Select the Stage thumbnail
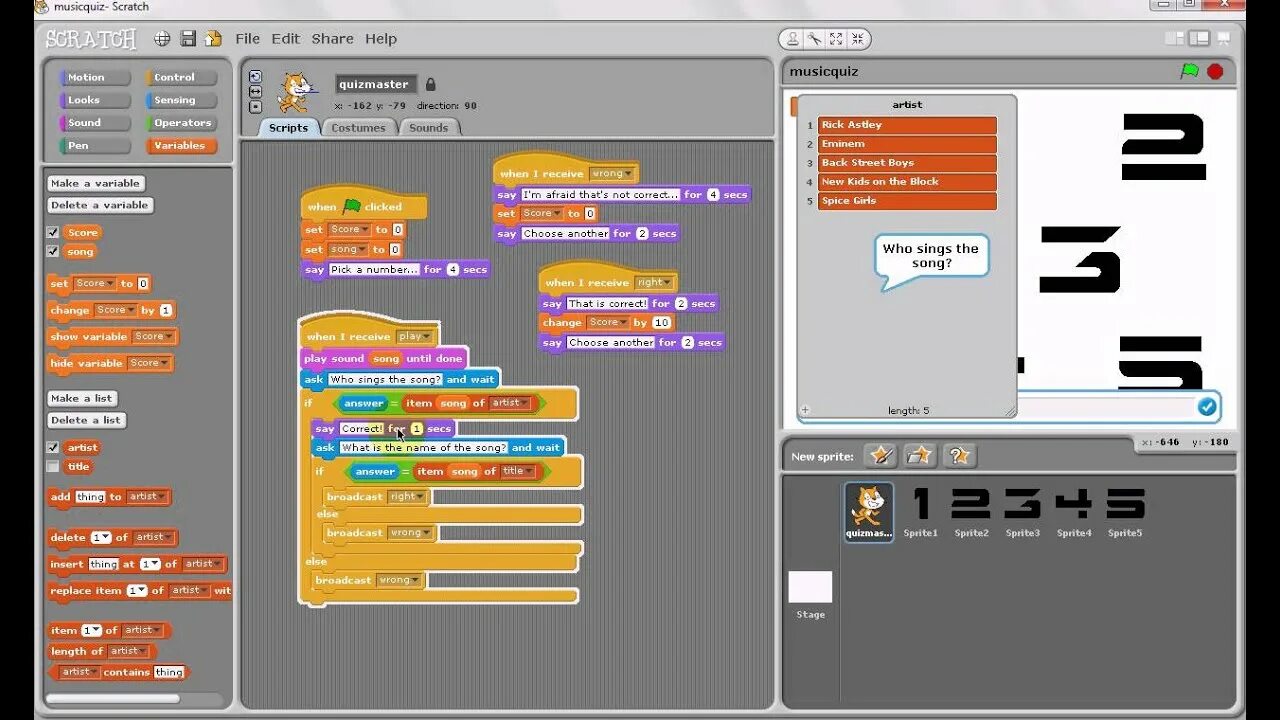 [810, 595]
